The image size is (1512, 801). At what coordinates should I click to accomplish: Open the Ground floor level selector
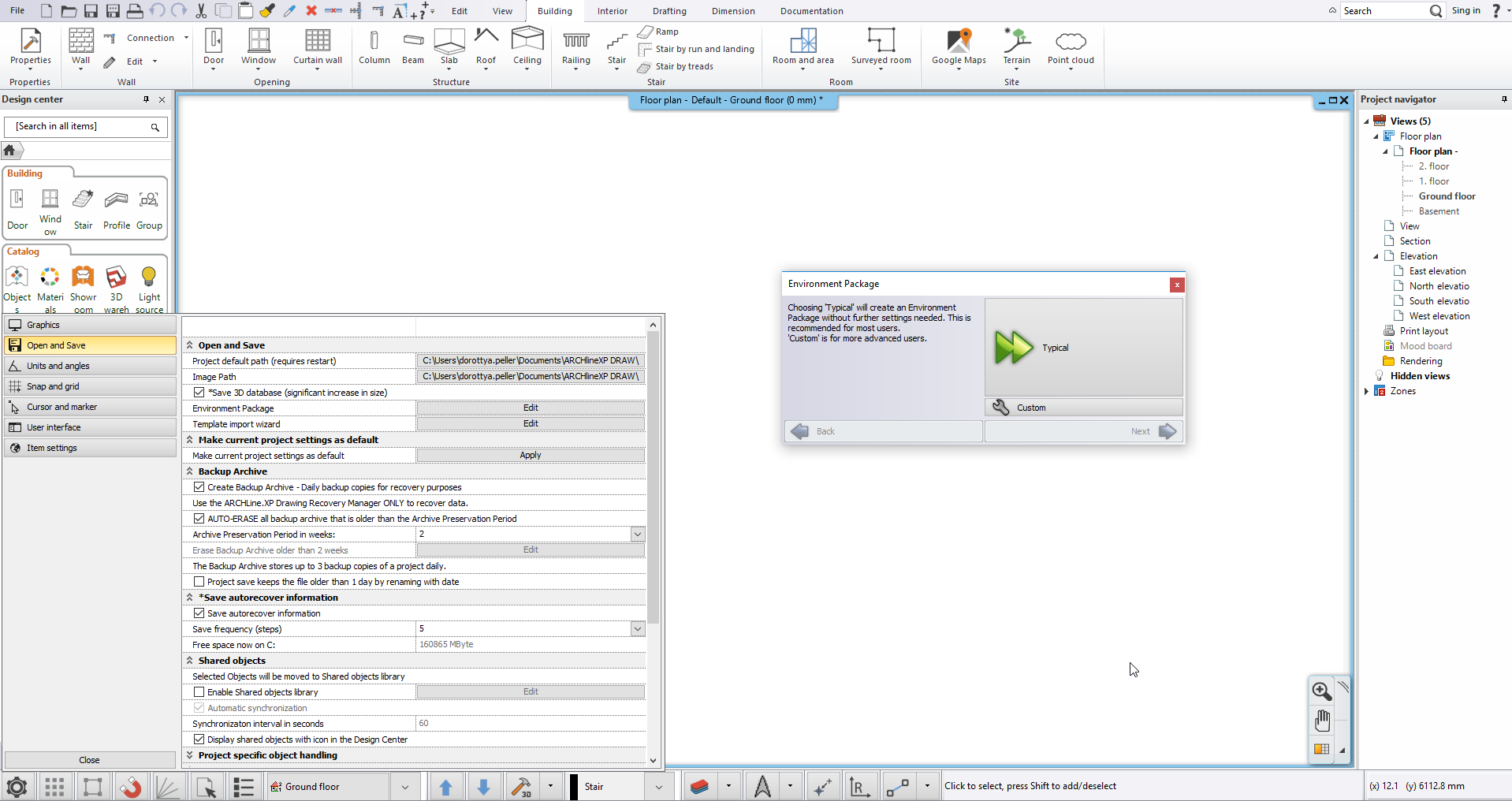click(x=405, y=786)
